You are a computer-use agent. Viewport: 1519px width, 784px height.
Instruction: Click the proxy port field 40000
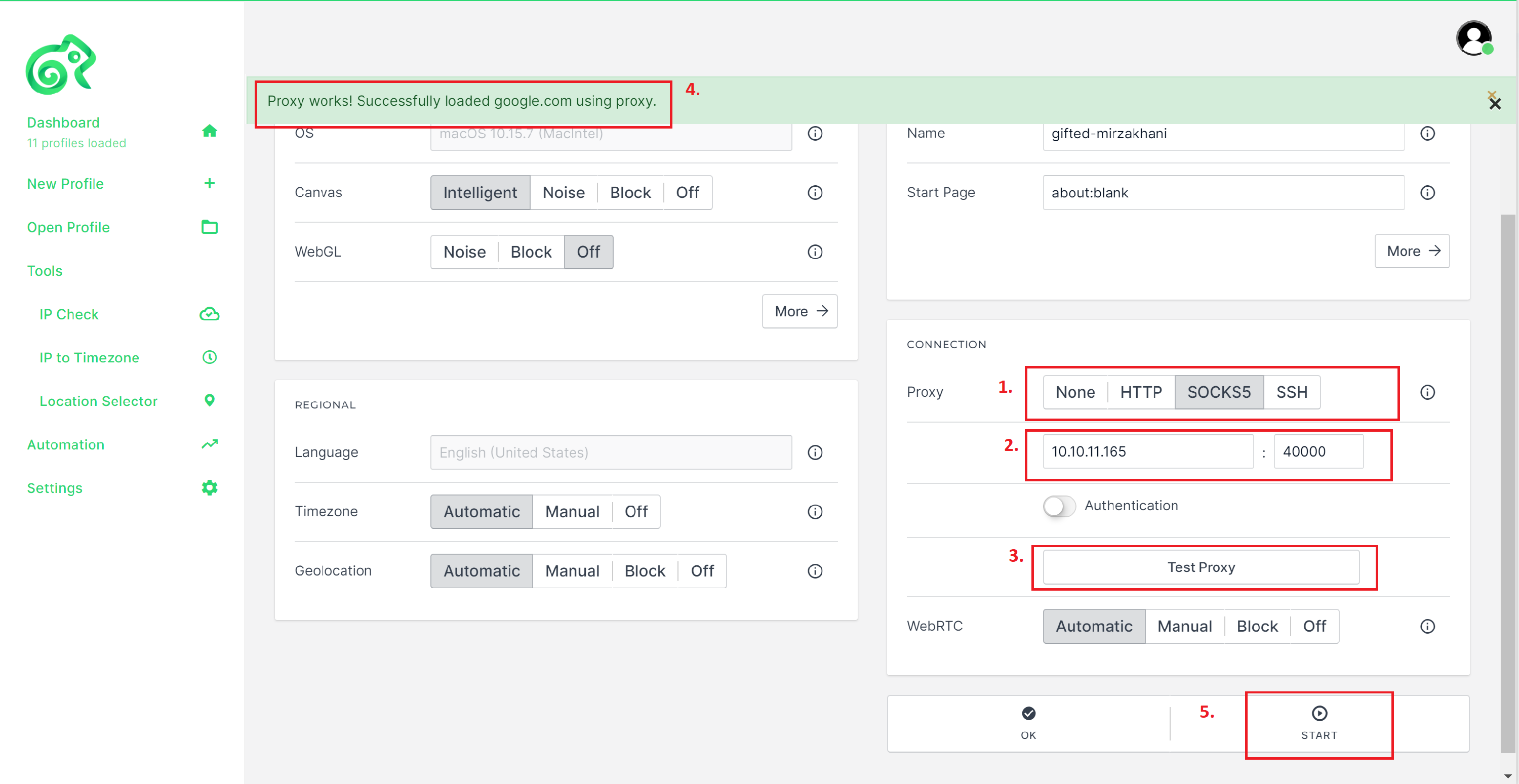(1318, 451)
